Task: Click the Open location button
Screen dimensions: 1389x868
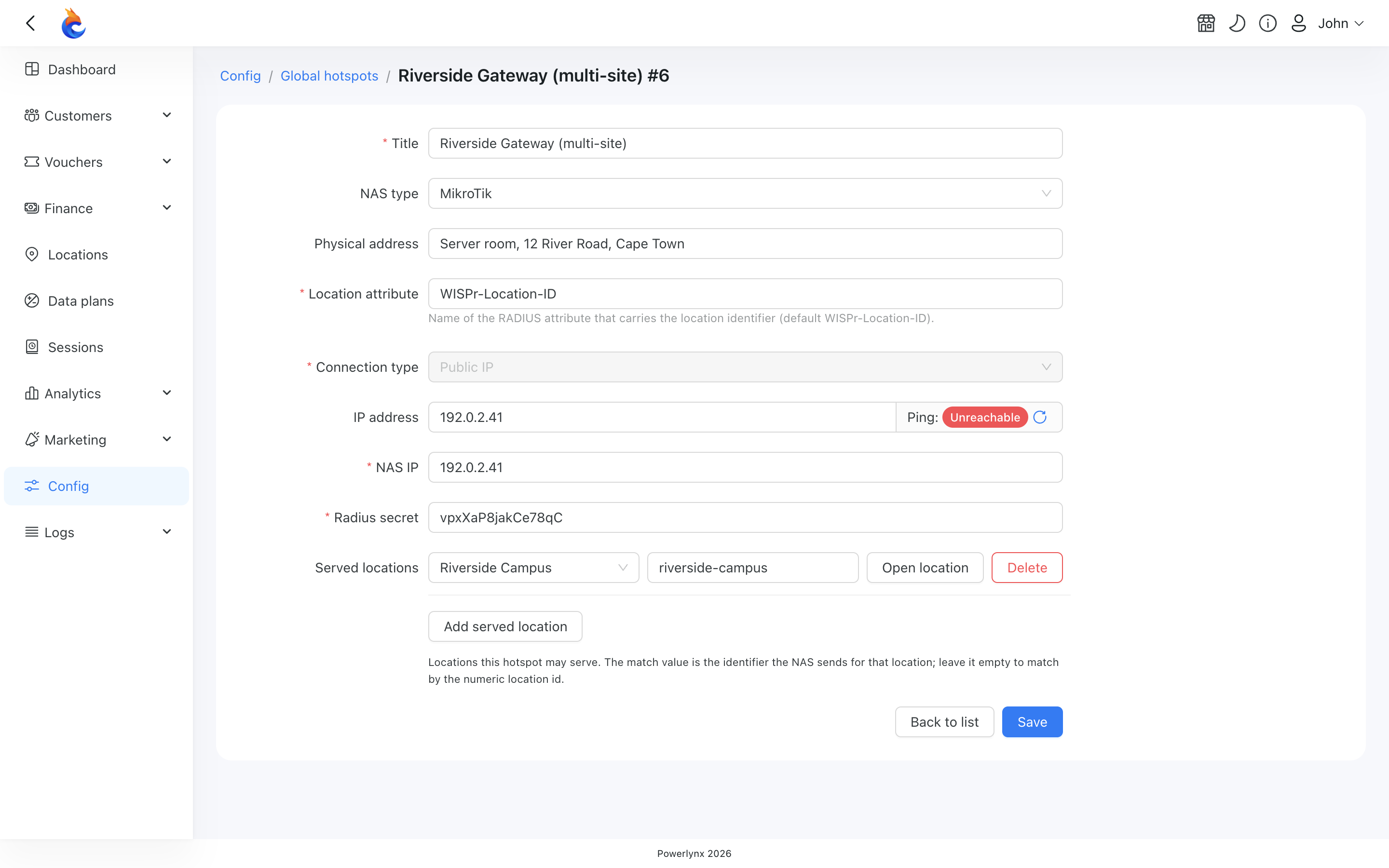Action: click(925, 568)
